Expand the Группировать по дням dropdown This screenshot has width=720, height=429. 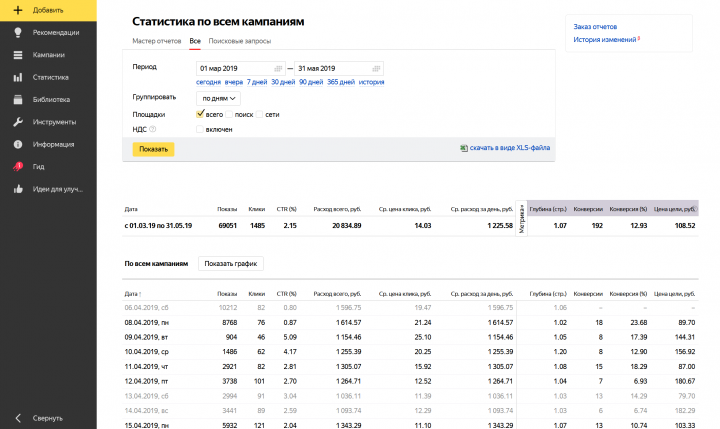click(x=218, y=98)
